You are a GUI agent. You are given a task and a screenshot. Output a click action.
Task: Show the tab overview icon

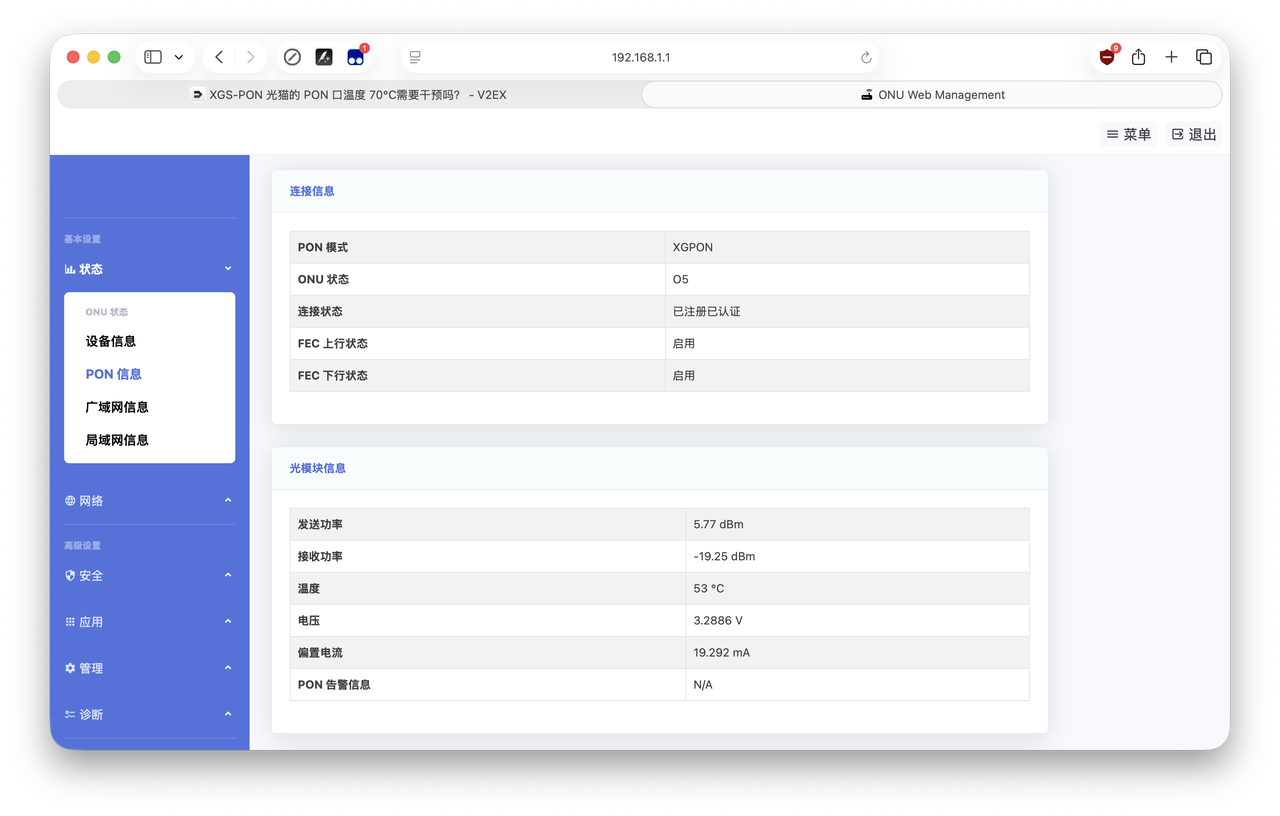click(x=1204, y=57)
